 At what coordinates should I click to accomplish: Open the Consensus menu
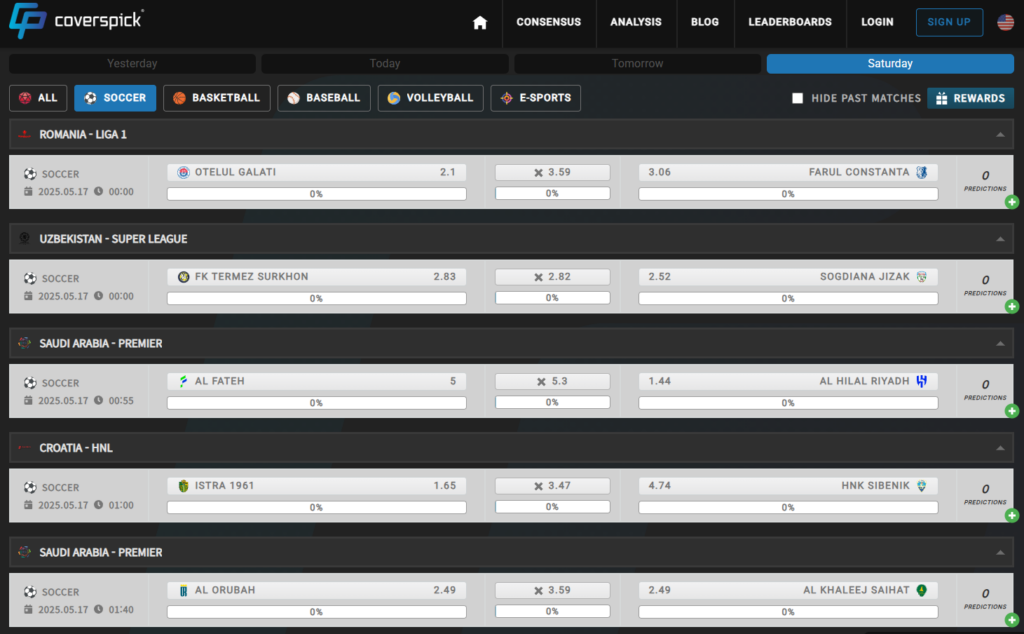[x=549, y=22]
